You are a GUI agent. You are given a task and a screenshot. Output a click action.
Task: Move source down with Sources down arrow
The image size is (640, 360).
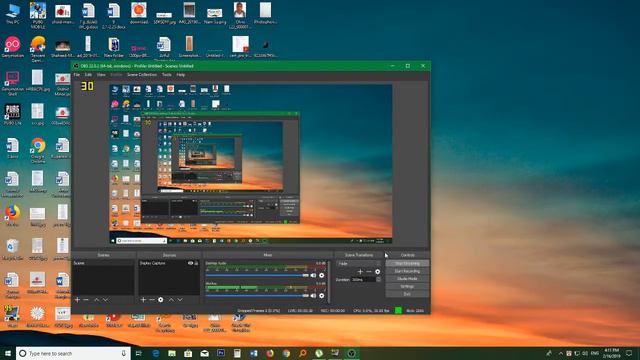[180, 300]
